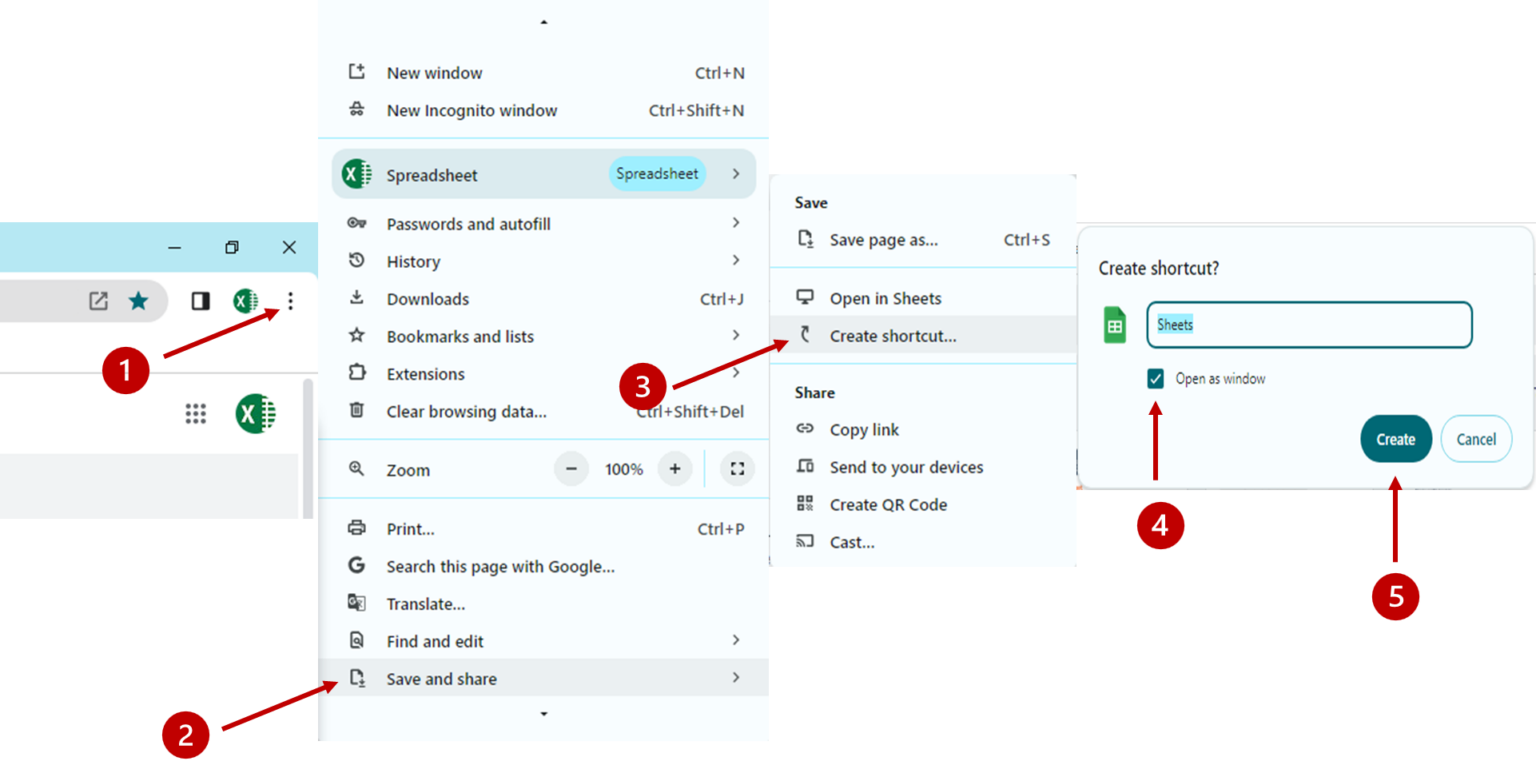Click the fullscreen icon next to Zoom
1536x765 pixels.
coord(737,468)
